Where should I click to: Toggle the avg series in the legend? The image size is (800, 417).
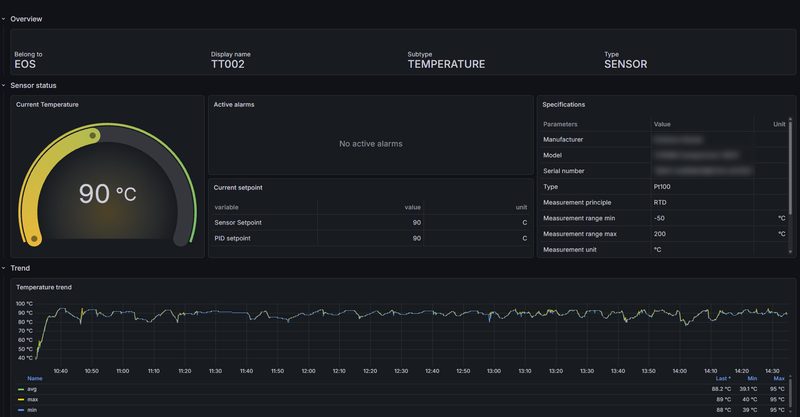[32, 389]
